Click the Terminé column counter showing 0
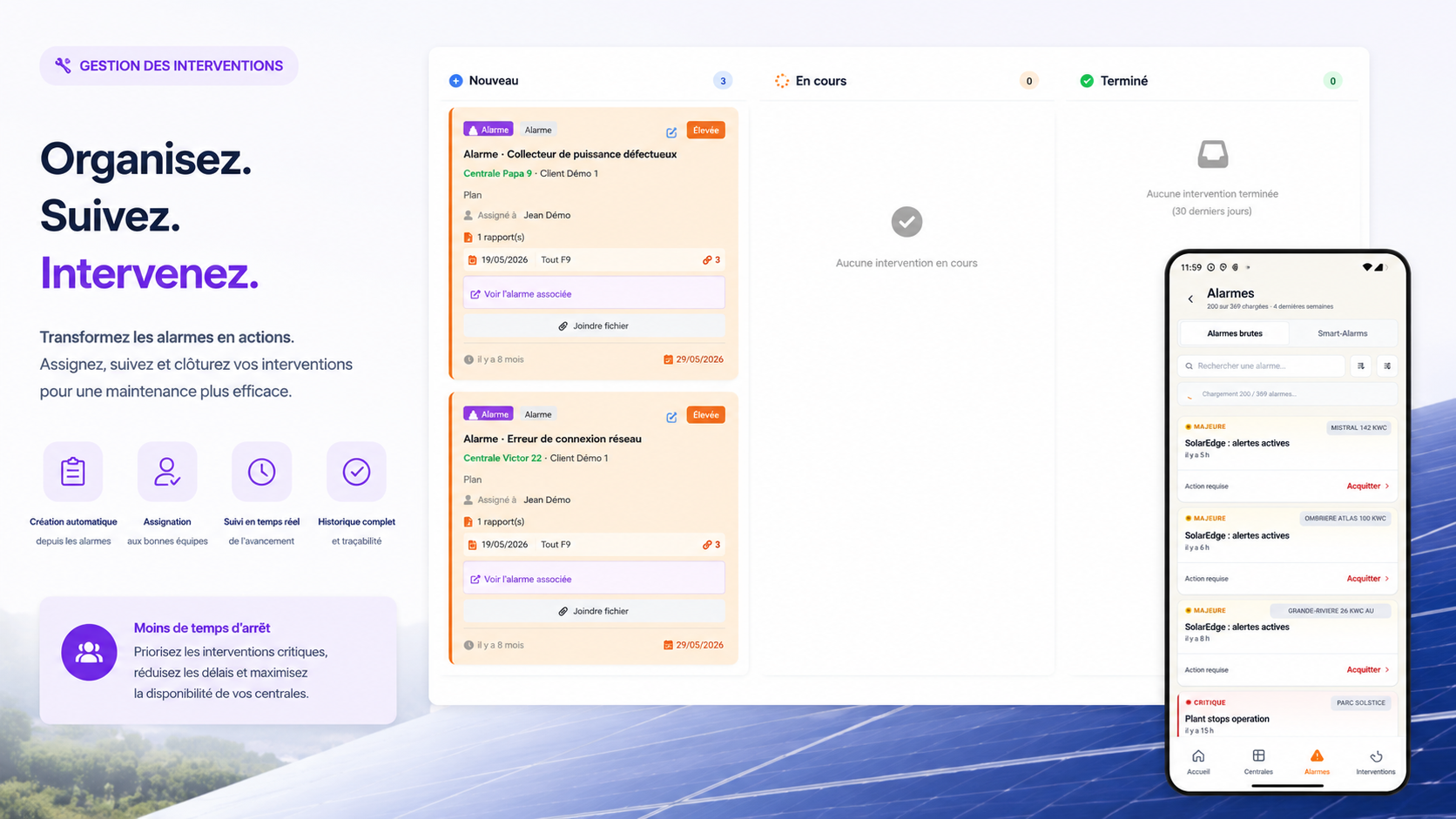This screenshot has width=1456, height=819. pos(1332,81)
